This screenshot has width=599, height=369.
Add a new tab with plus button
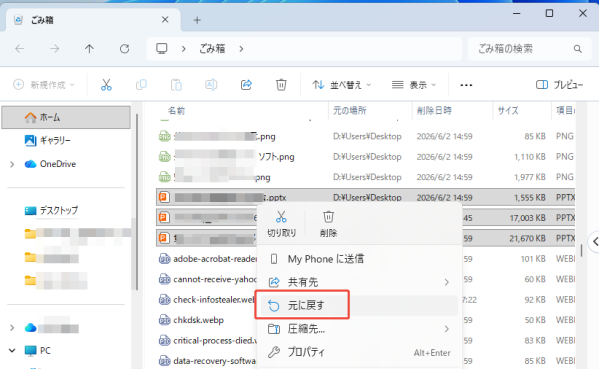coord(197,20)
